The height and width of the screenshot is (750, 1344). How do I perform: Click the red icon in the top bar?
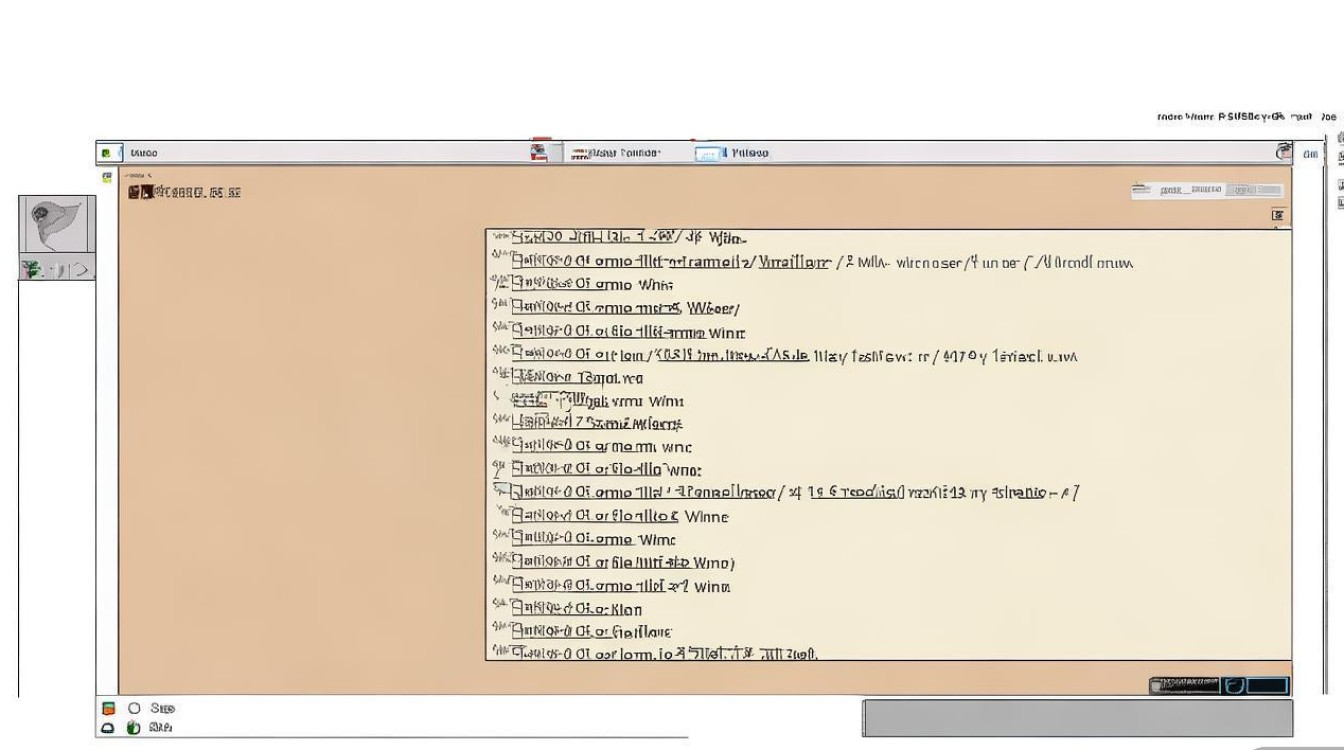tap(539, 152)
